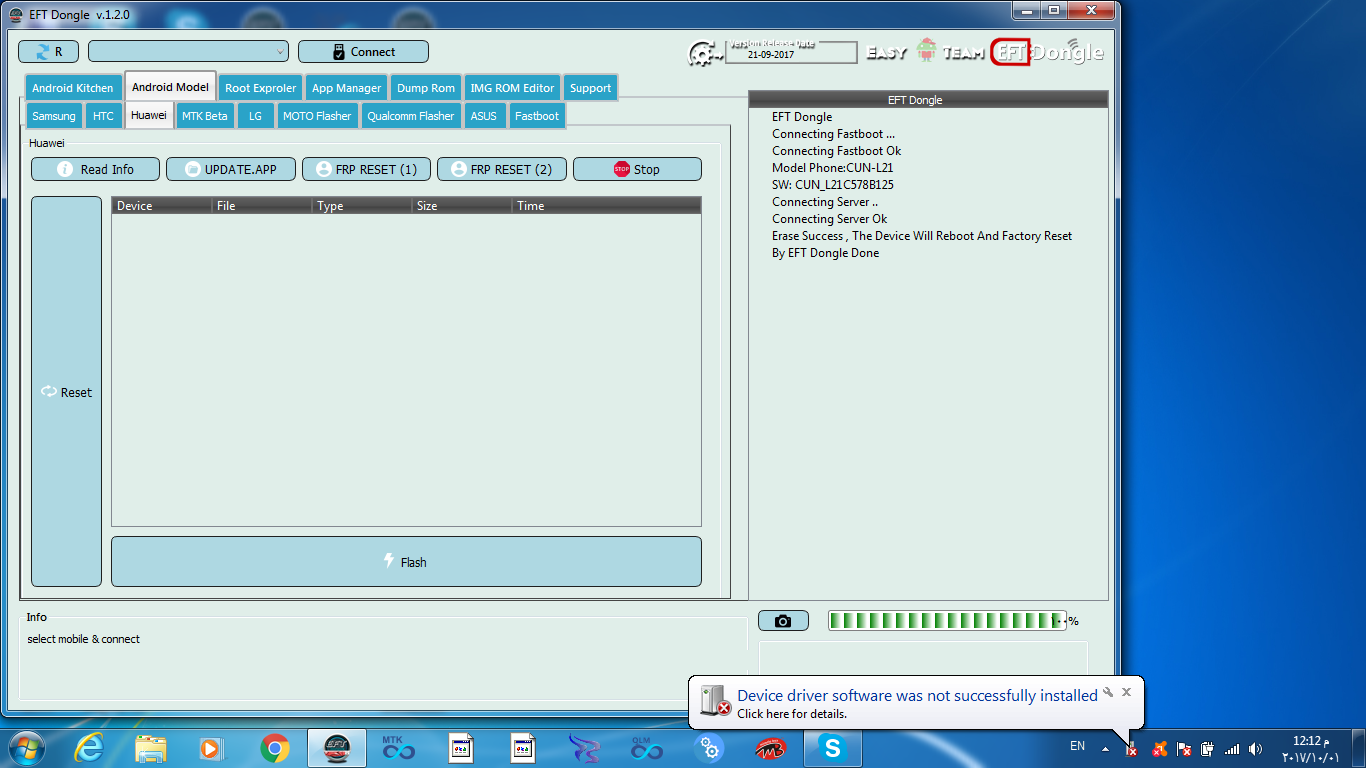Start flashing with the Flash button
The image size is (1366, 768).
(x=406, y=562)
